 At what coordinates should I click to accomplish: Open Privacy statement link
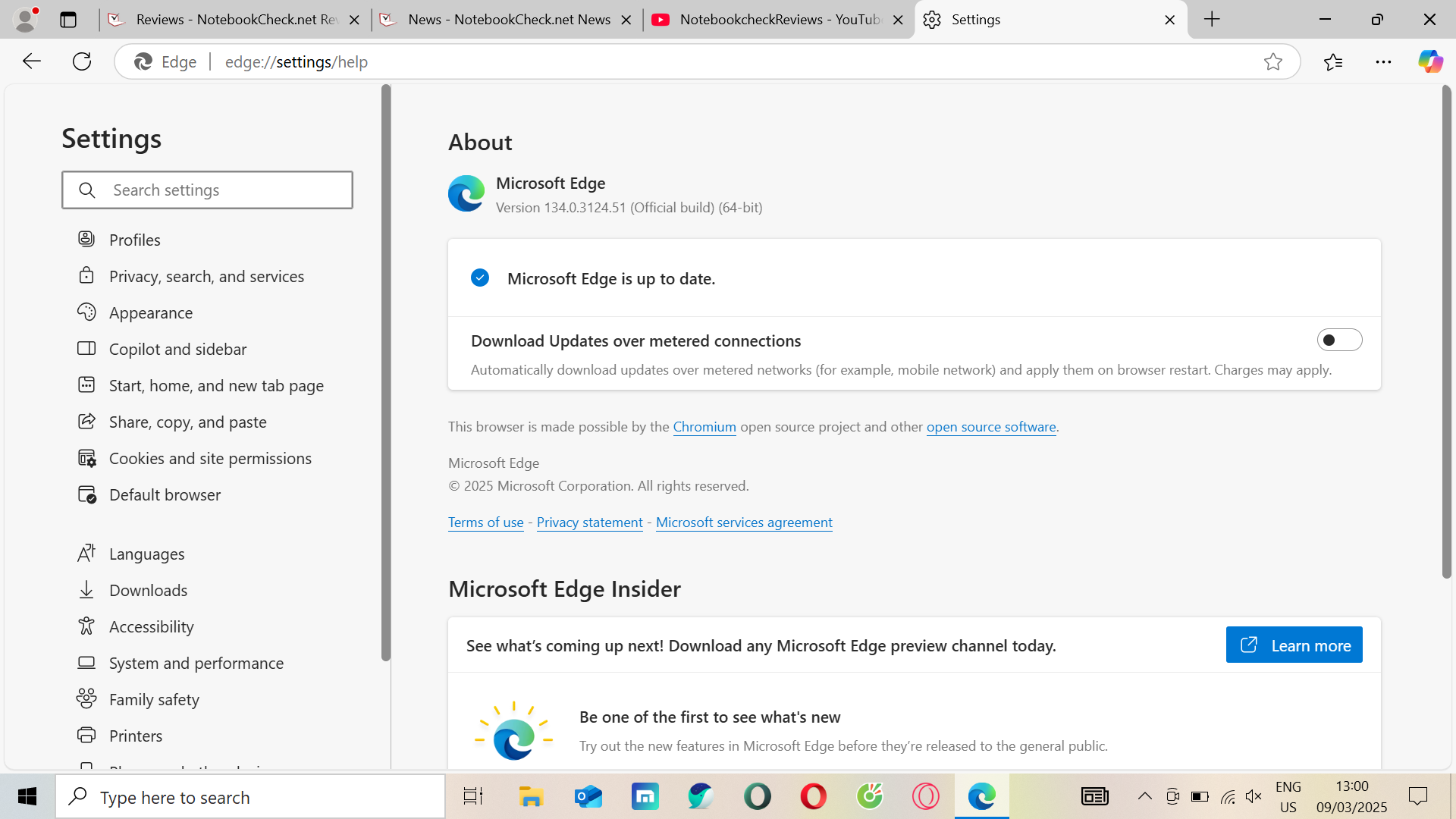point(589,522)
